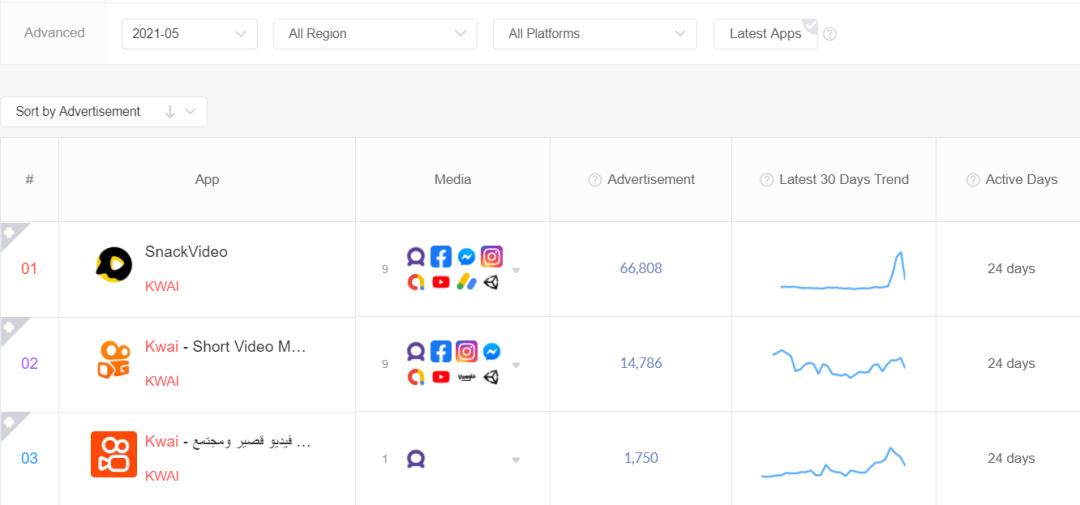Click YouTube icon in SnackVideo row
This screenshot has height=505, width=1080.
[x=441, y=282]
